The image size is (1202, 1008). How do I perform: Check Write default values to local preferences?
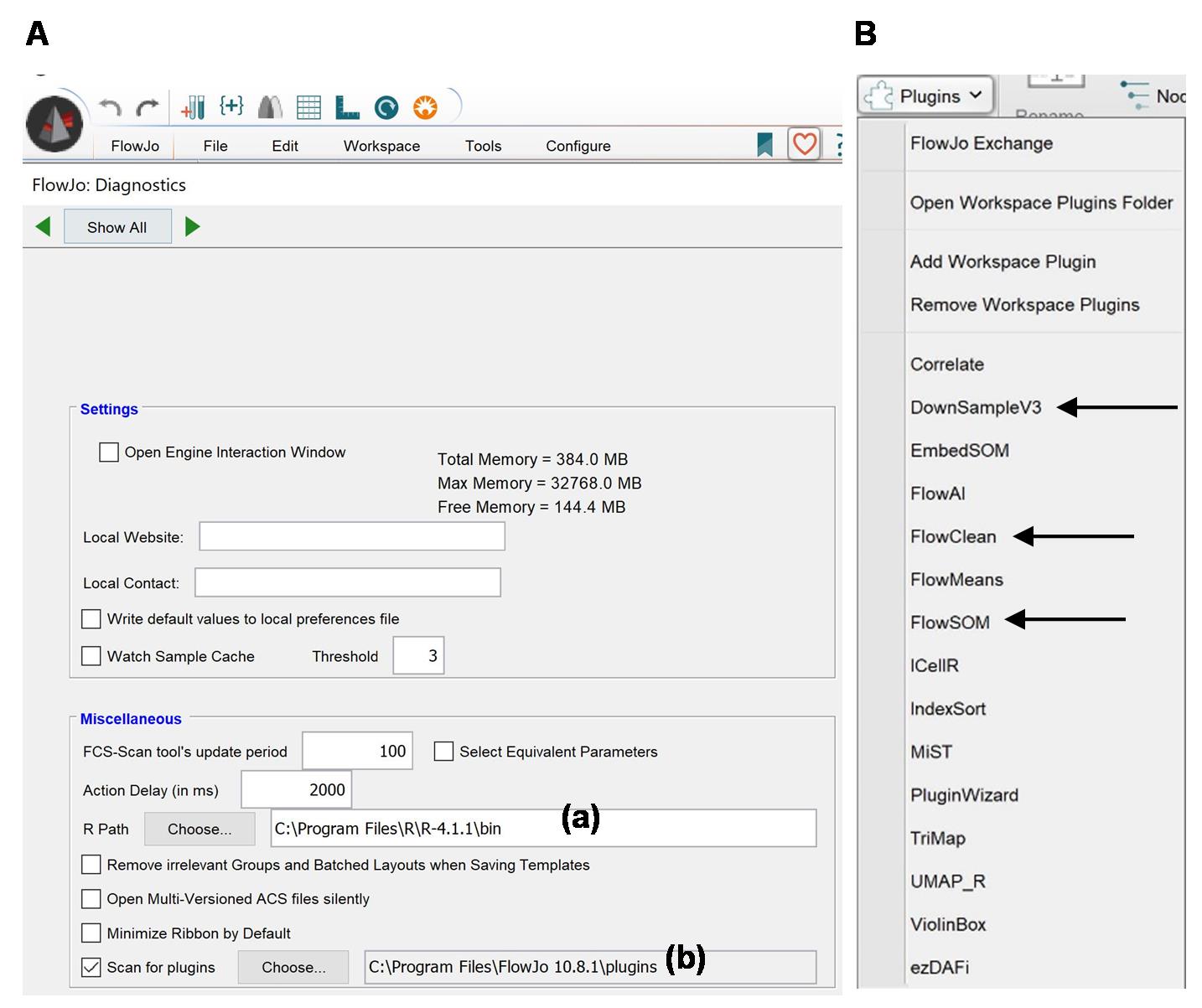click(91, 619)
